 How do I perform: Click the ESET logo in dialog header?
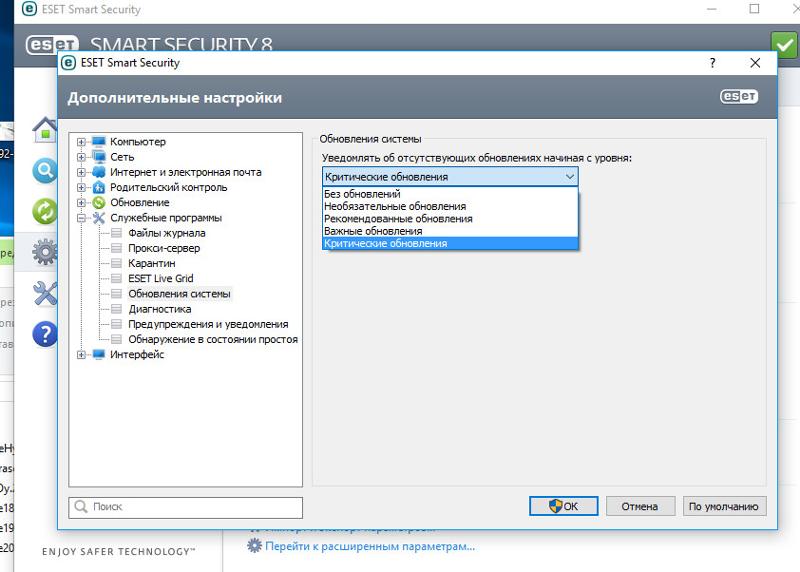coord(739,96)
